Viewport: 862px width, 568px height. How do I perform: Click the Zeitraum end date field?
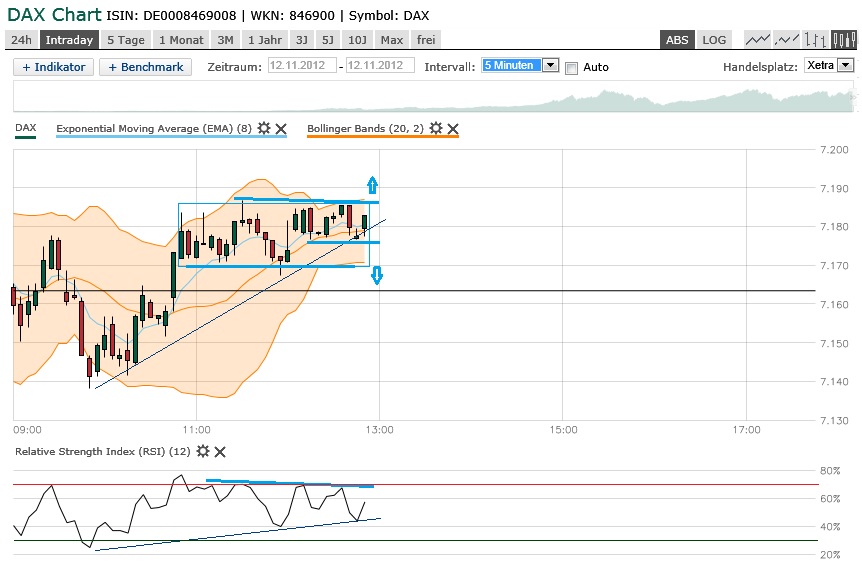point(380,65)
